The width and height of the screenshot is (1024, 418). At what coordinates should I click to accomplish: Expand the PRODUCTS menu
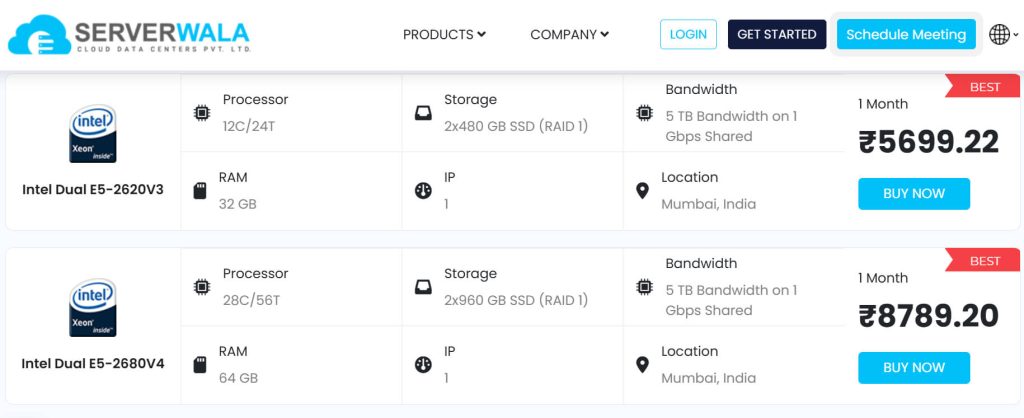(x=444, y=35)
